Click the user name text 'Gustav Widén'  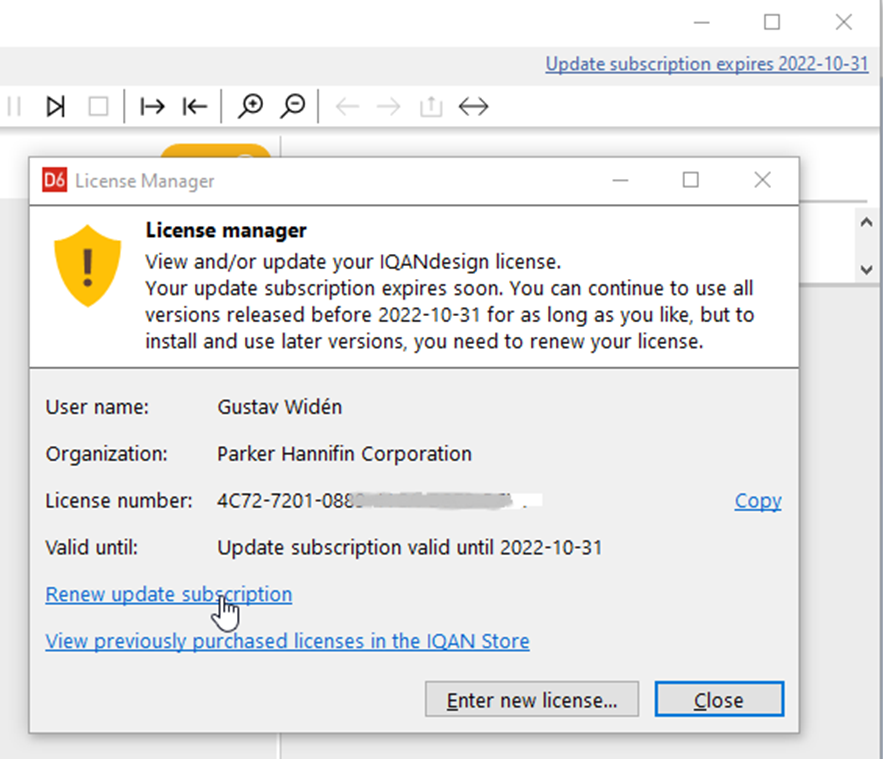[280, 407]
